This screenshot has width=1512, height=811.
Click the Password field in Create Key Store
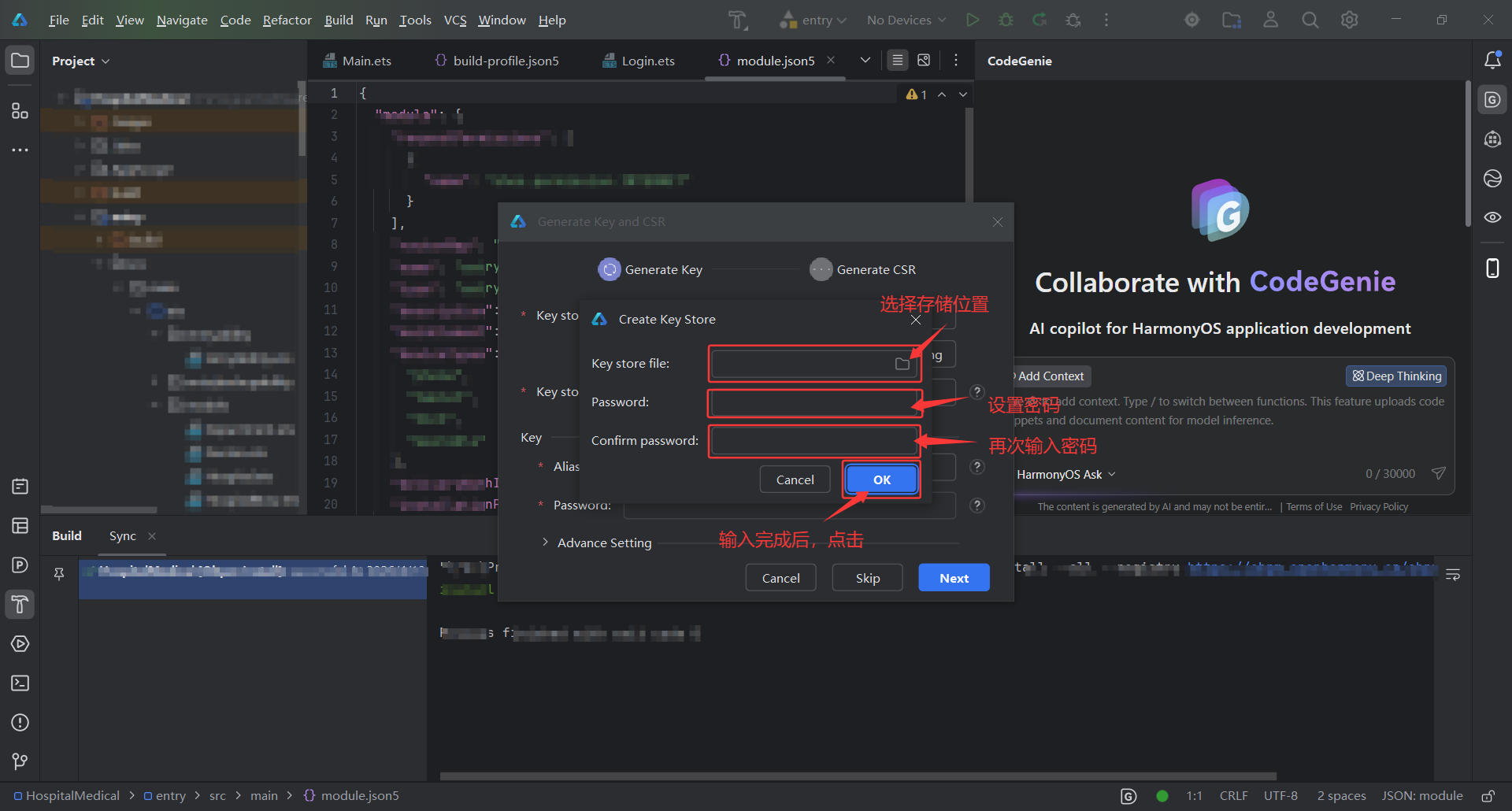point(814,402)
